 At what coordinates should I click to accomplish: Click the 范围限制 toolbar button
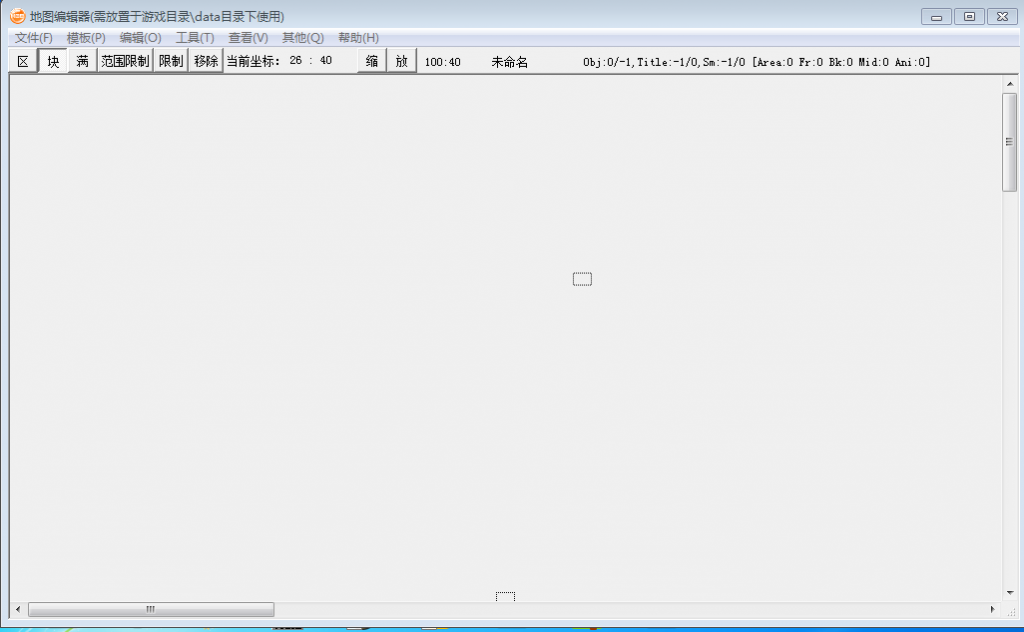pos(125,62)
